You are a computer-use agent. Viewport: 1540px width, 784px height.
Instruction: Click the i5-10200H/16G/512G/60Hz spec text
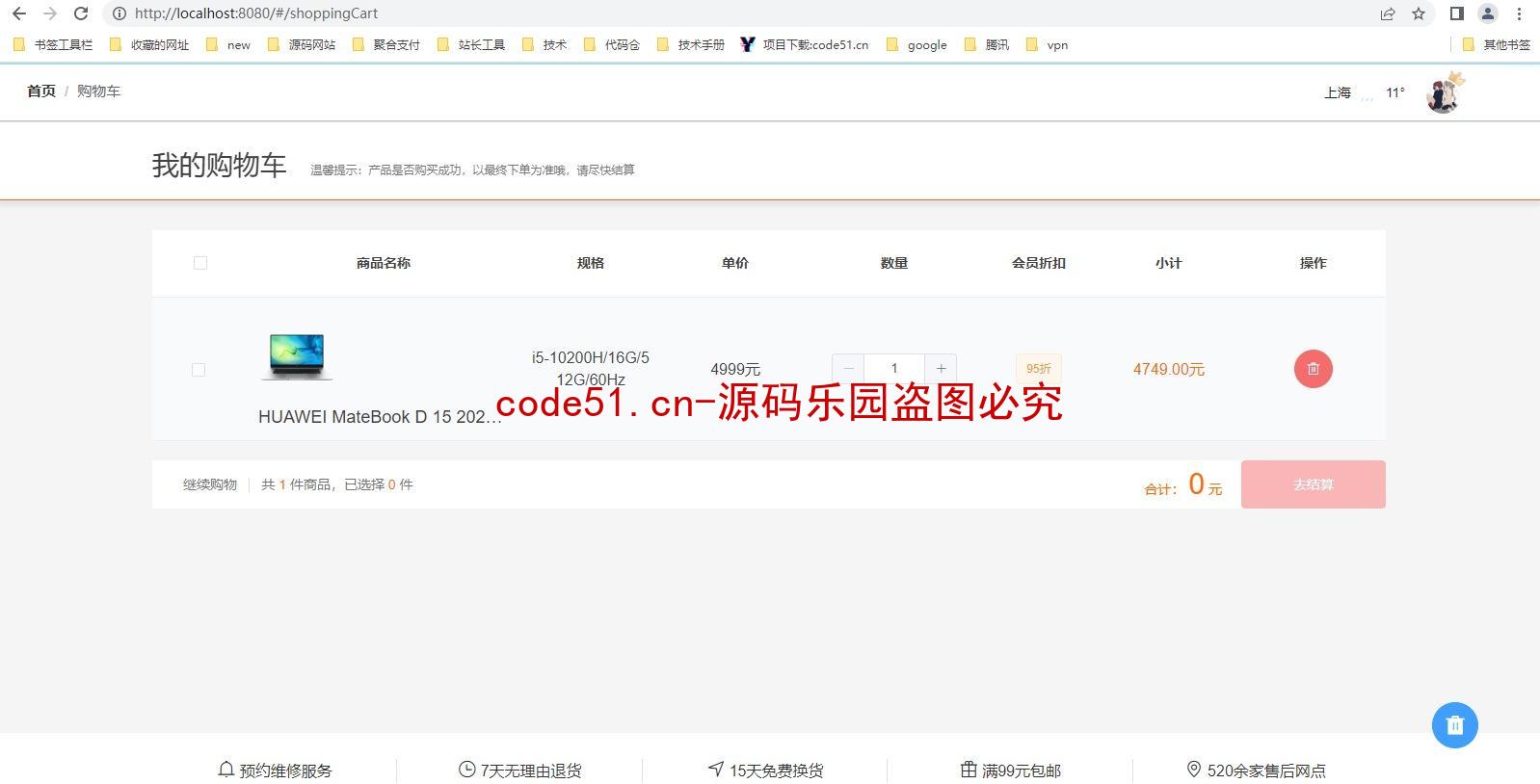pyautogui.click(x=591, y=369)
